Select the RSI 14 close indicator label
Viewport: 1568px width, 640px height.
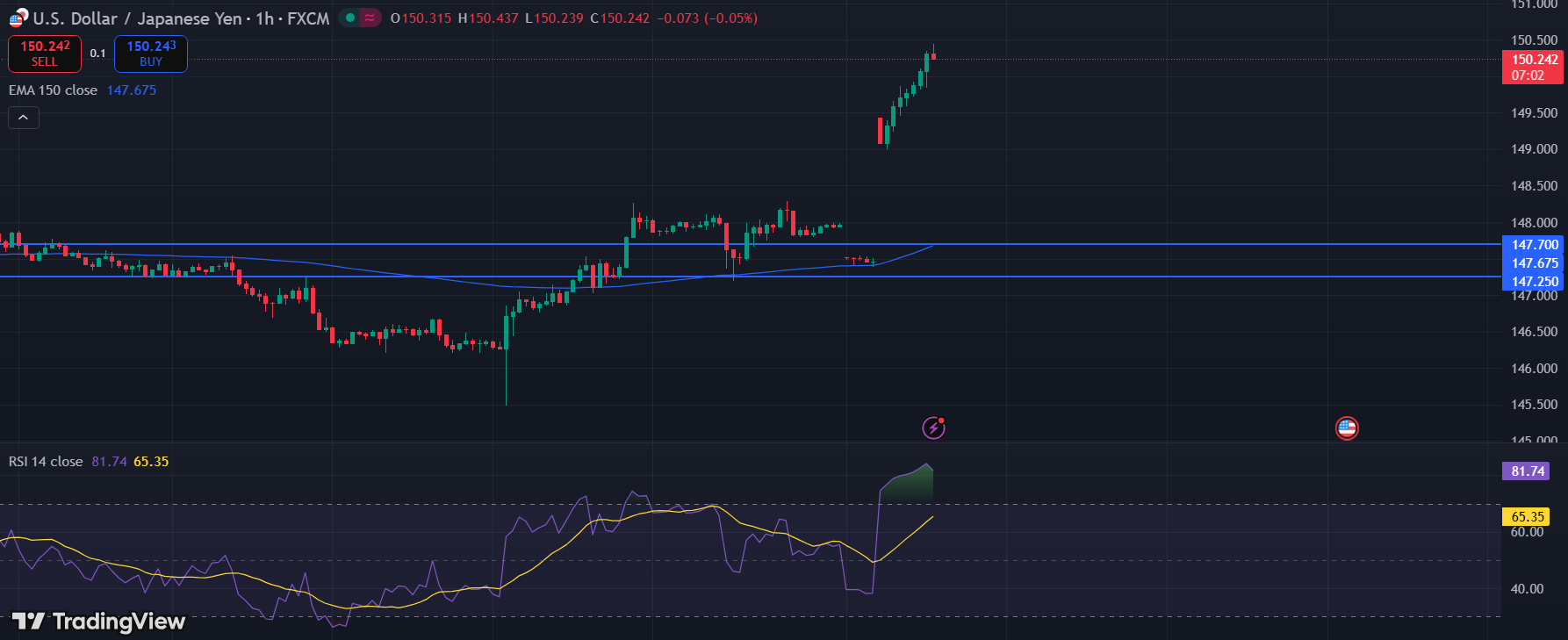[46, 462]
